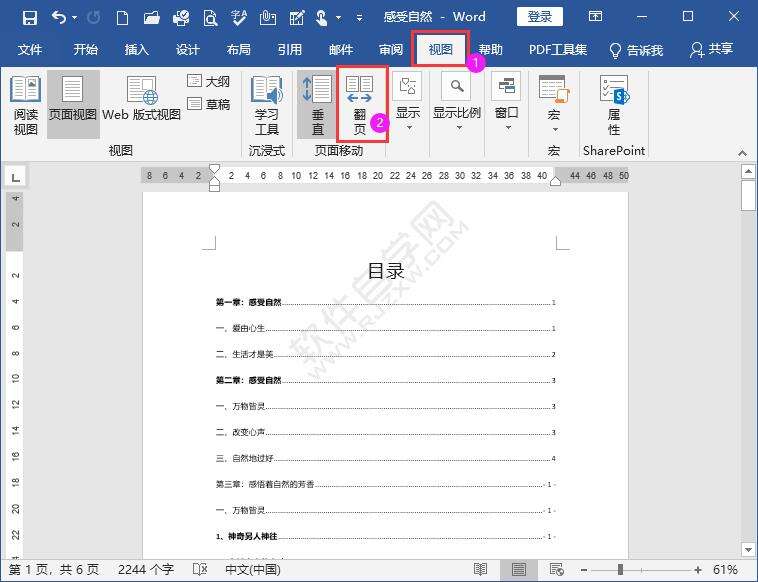758x582 pixels.
Task: Switch to 大纲 outline view
Action: [208, 81]
